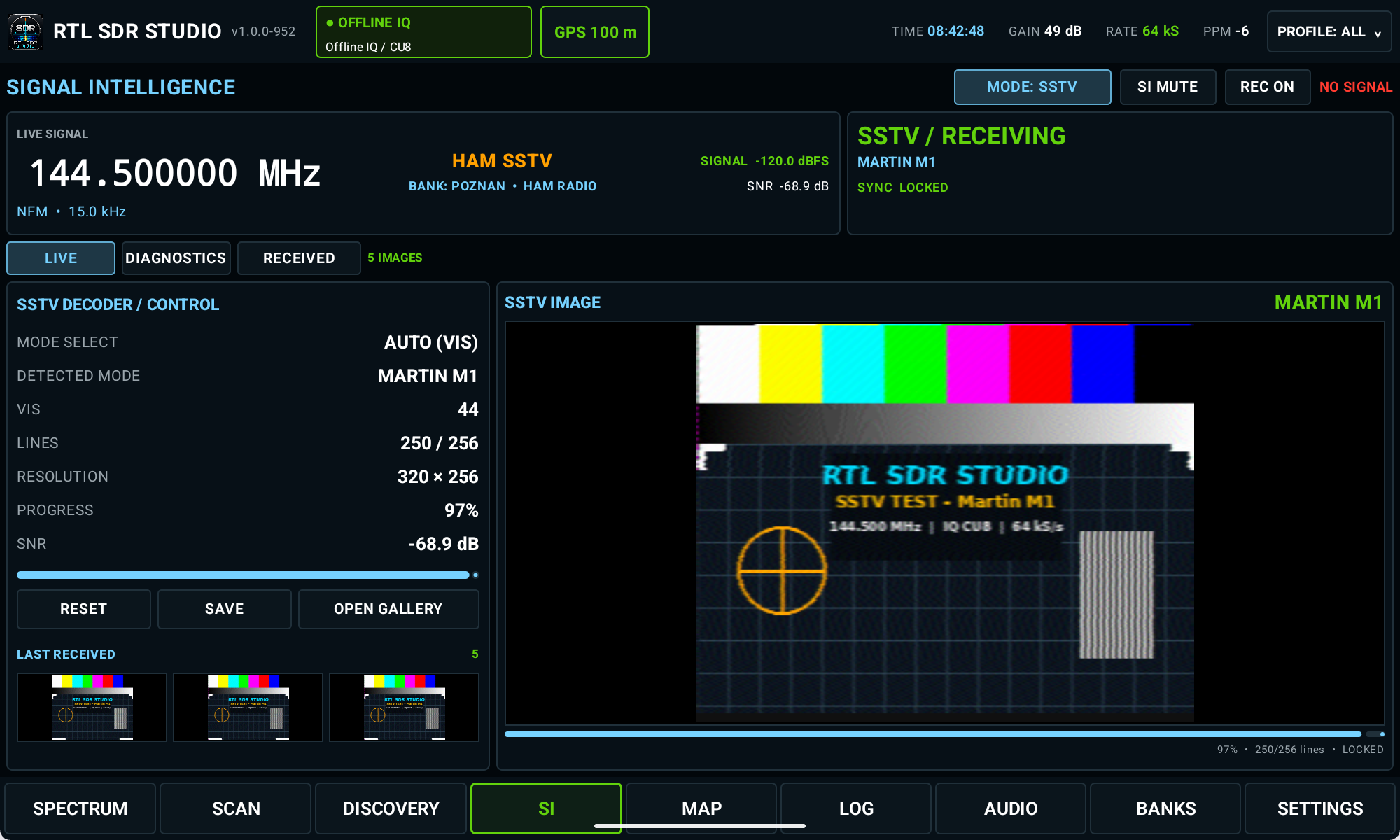1400x840 pixels.
Task: Click the GAIN 49 dB value
Action: pos(1045,31)
